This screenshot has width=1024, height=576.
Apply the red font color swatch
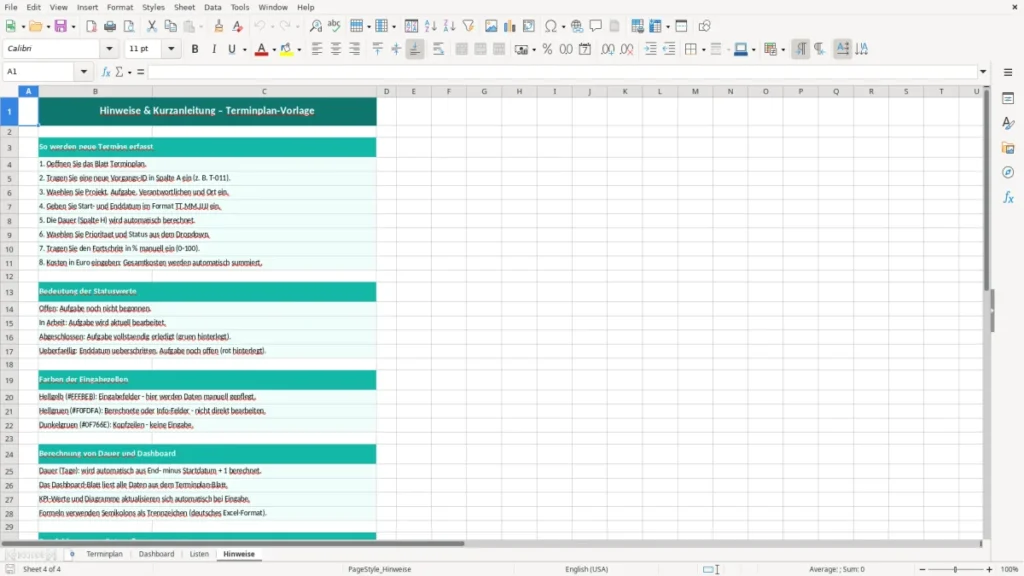(261, 49)
